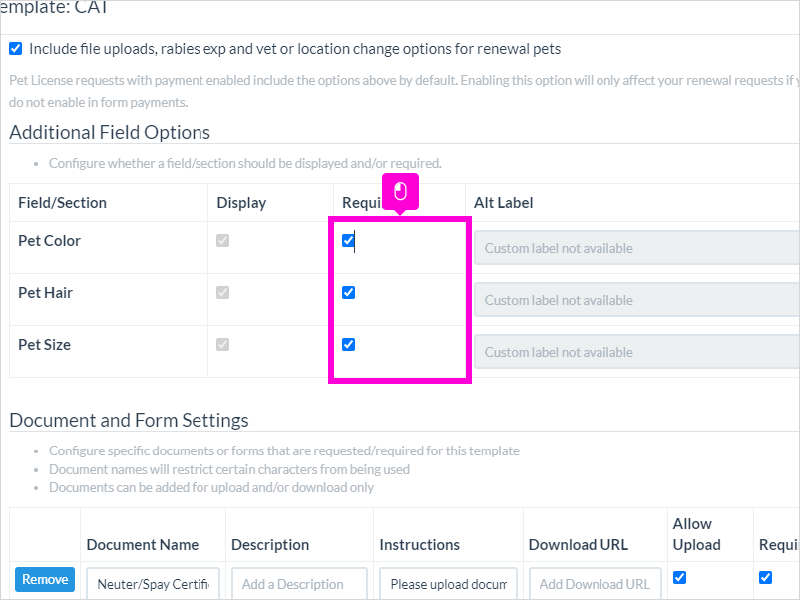Click the Add Download URL field

pos(595,584)
